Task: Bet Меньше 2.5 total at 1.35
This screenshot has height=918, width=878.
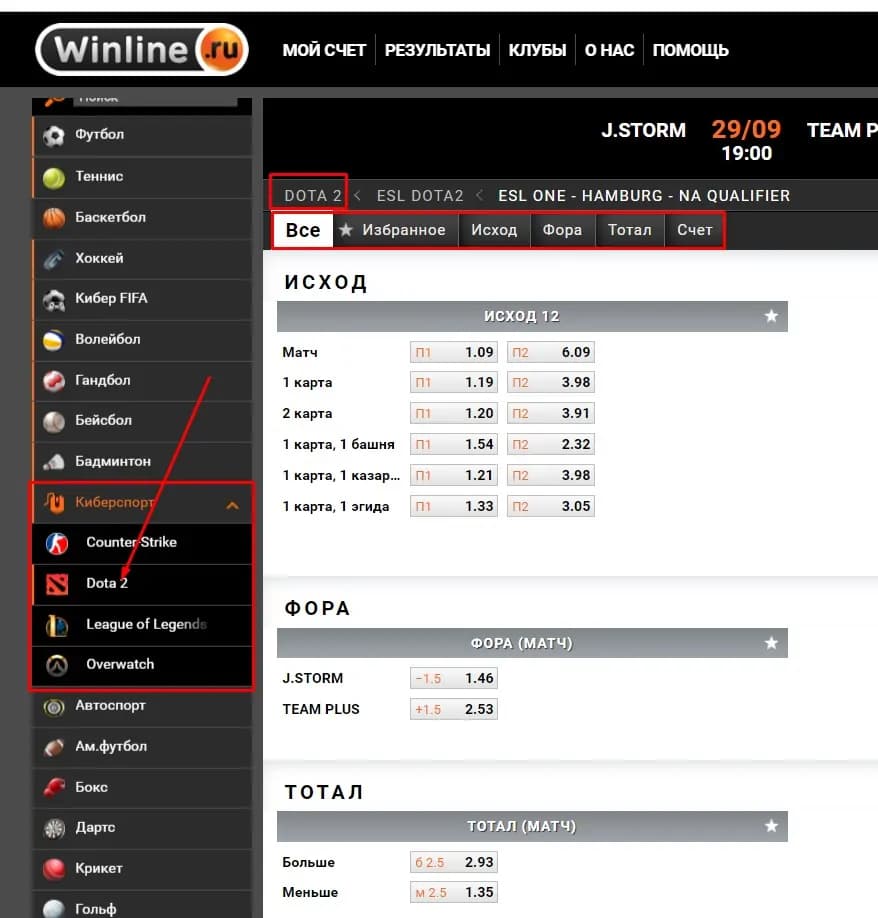Action: click(x=454, y=893)
